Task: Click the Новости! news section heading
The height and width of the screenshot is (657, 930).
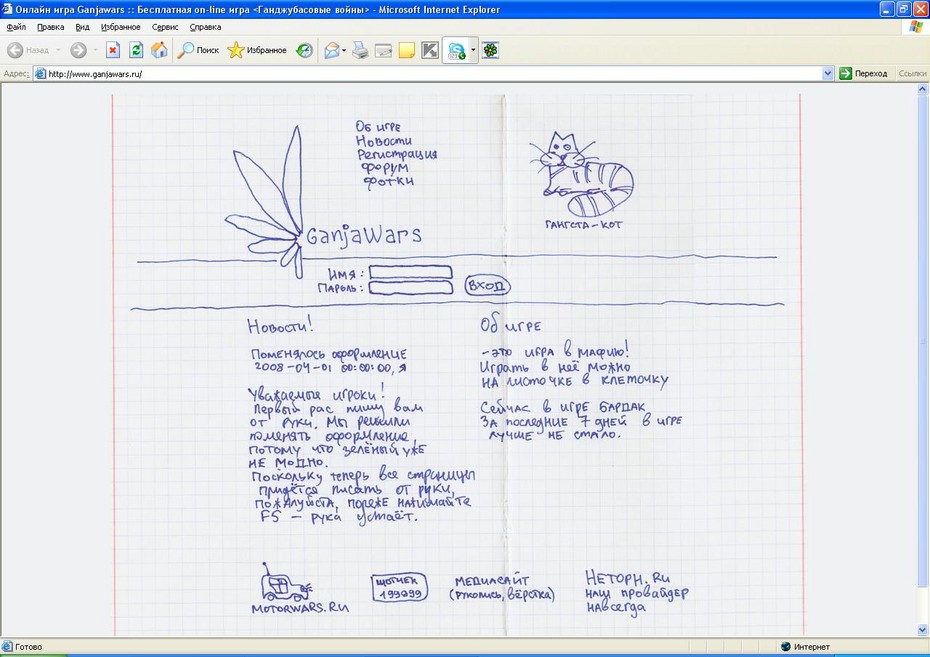Action: (279, 326)
